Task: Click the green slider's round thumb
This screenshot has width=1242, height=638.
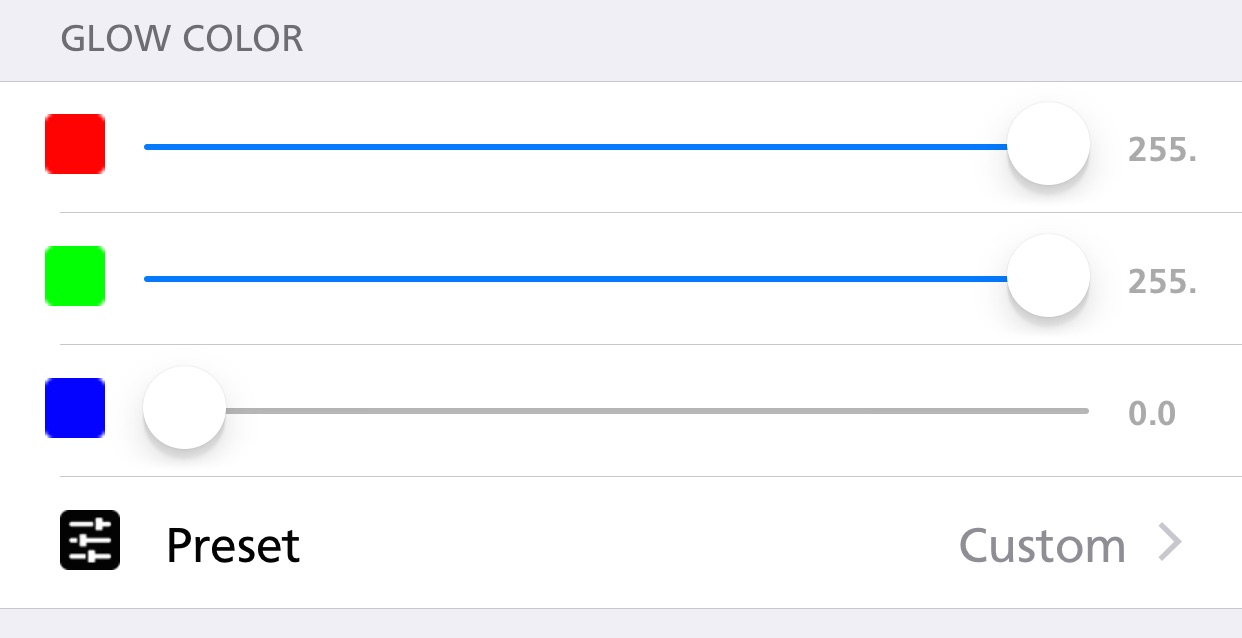Action: (x=1048, y=276)
